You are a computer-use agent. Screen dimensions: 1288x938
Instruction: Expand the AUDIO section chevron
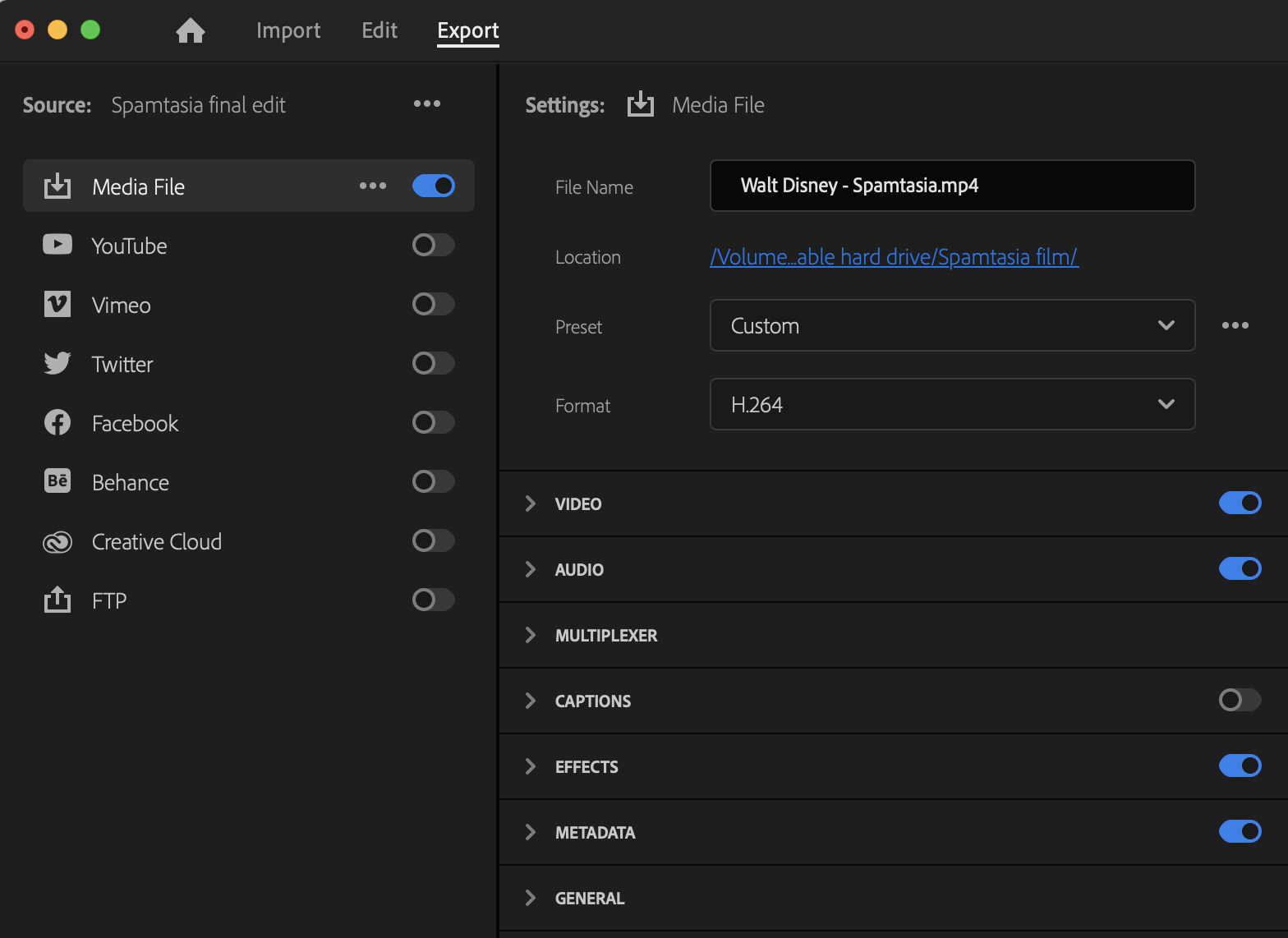531,569
